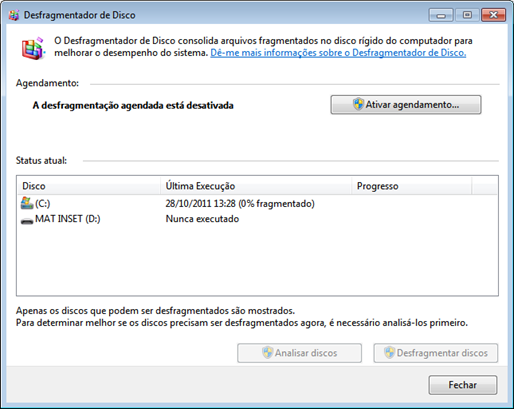Minimize the Desfragmentador de Disco window

(441, 15)
